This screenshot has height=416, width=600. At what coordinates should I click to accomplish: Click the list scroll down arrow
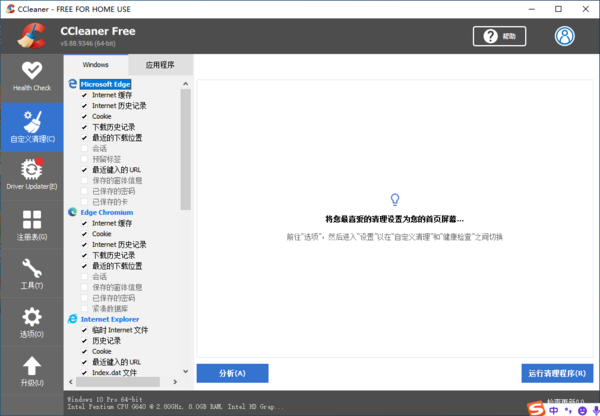[x=186, y=371]
